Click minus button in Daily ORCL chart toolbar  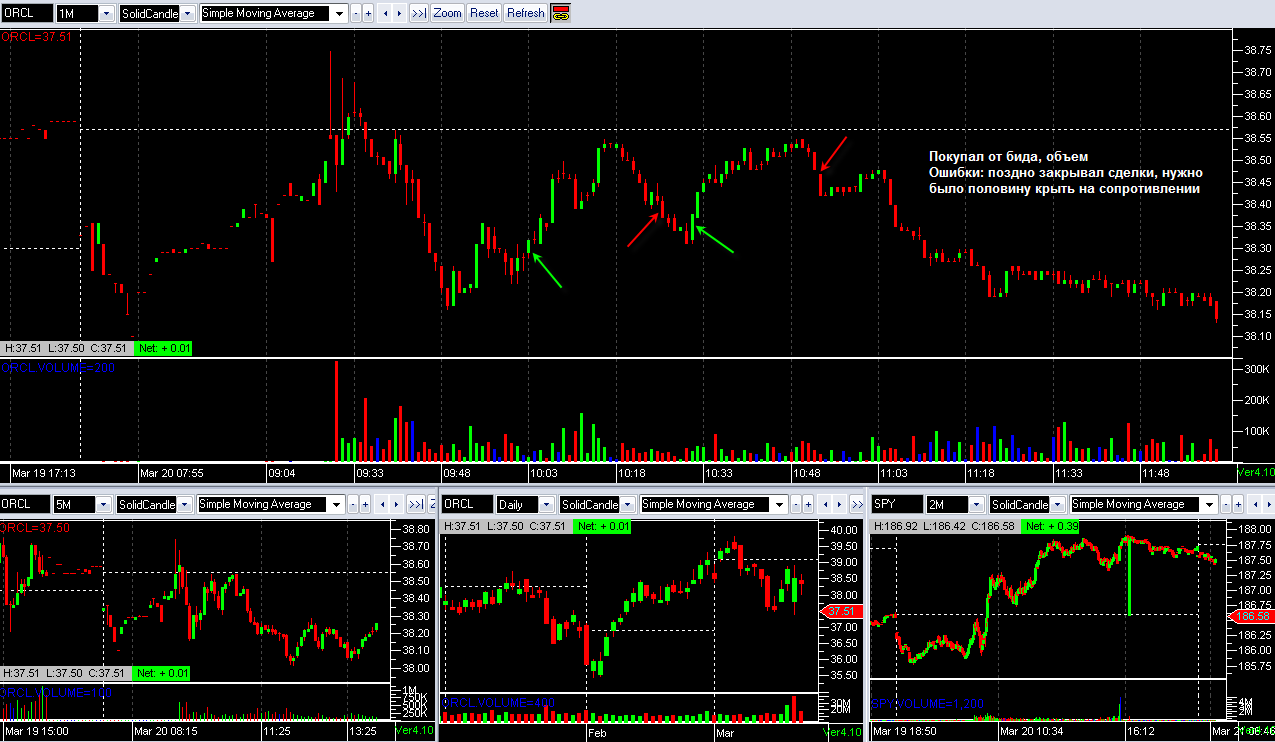tap(796, 504)
